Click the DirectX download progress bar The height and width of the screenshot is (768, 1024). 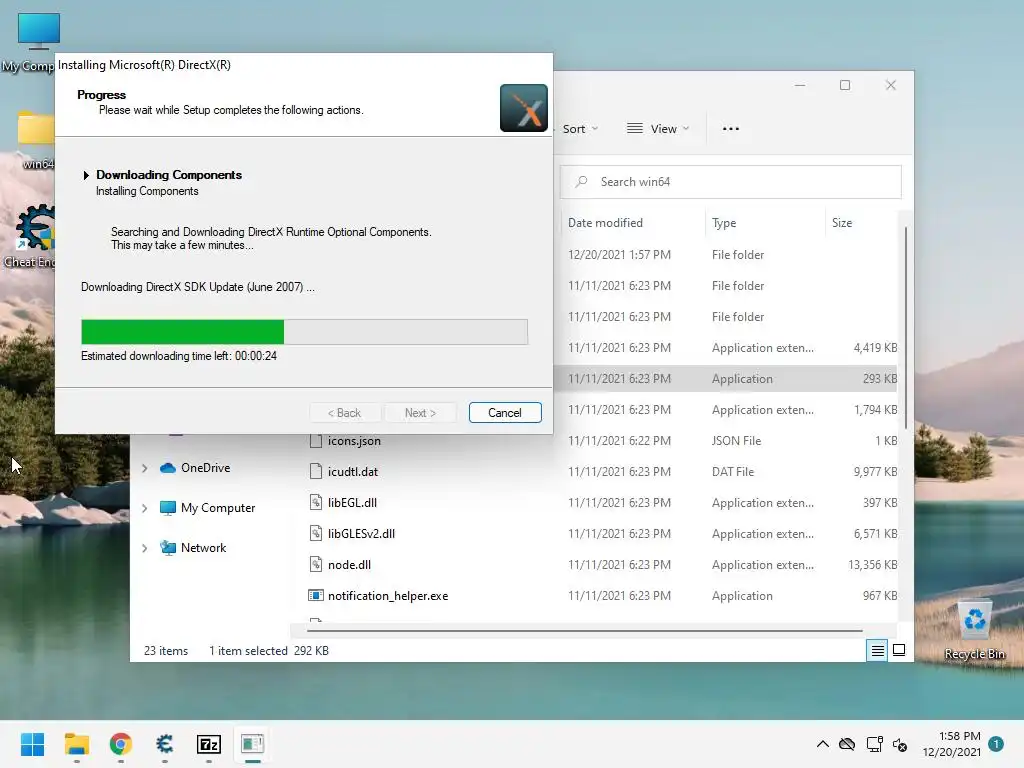(304, 332)
